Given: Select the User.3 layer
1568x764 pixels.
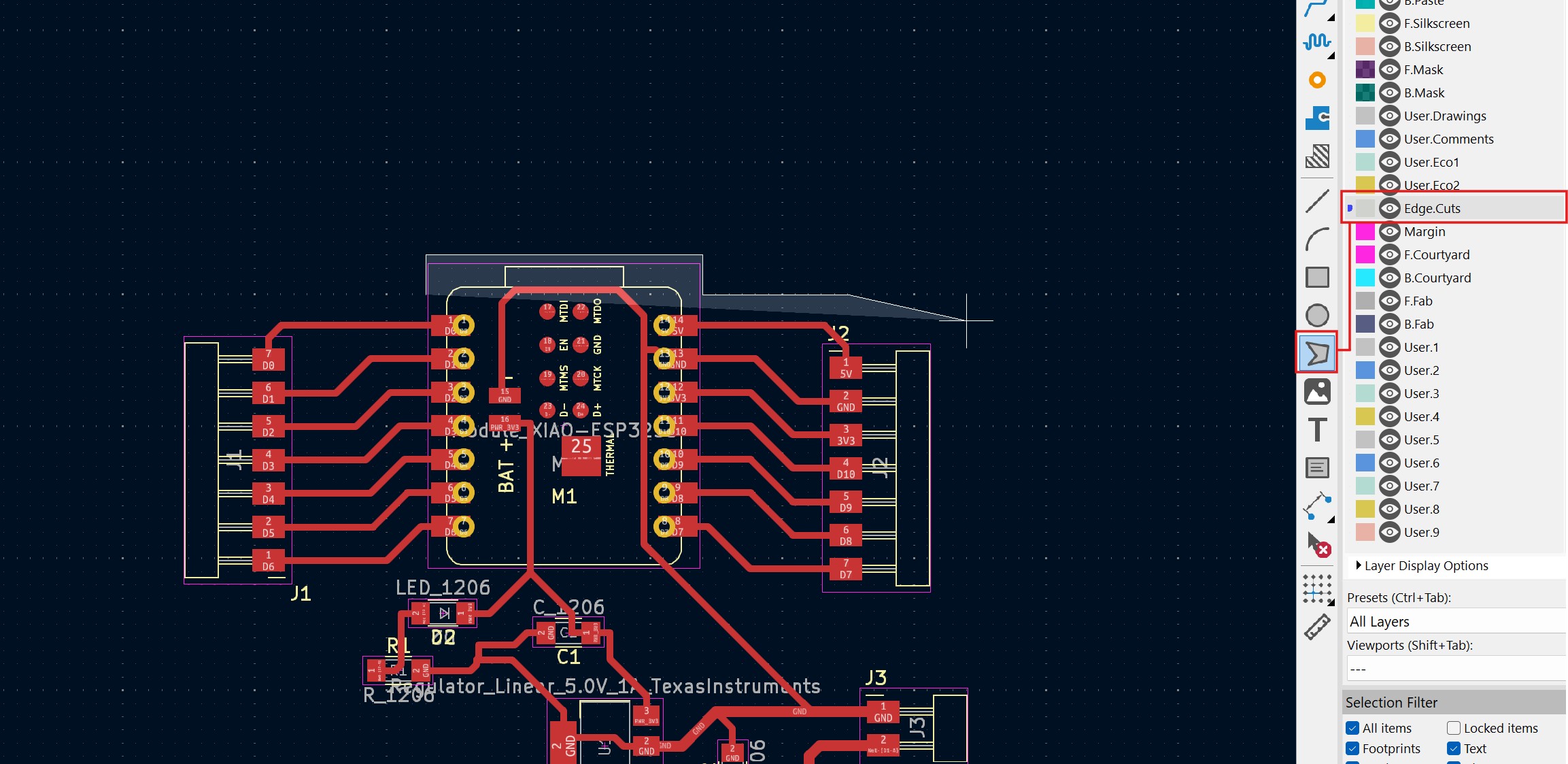Looking at the screenshot, I should 1421,393.
